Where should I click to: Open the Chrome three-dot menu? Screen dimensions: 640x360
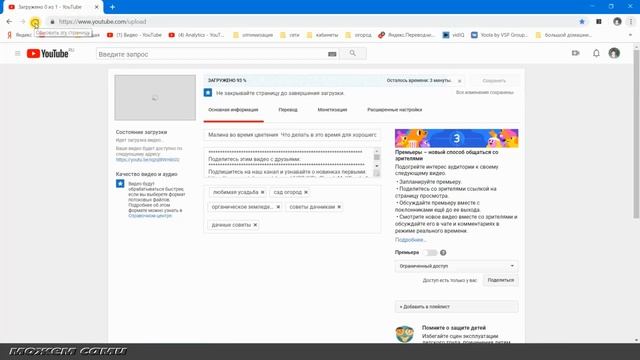[631, 22]
